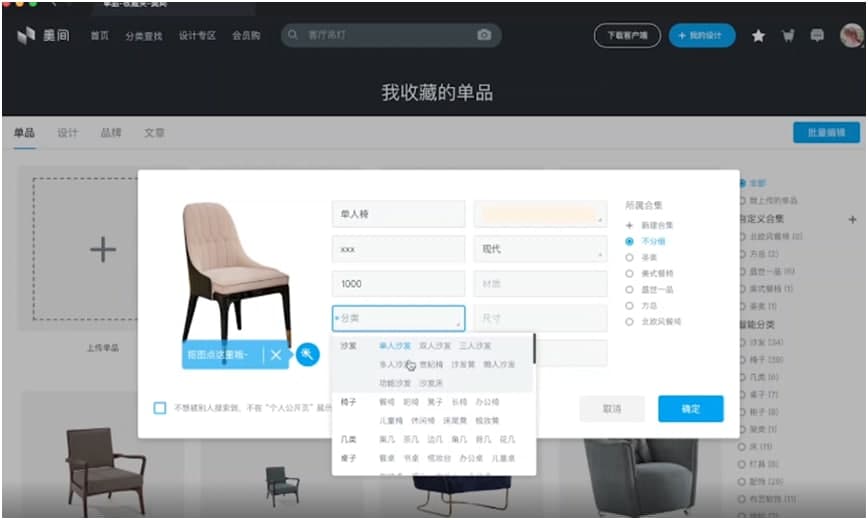Open the shopping cart icon
Viewport: 868px width, 520px height.
[x=788, y=36]
